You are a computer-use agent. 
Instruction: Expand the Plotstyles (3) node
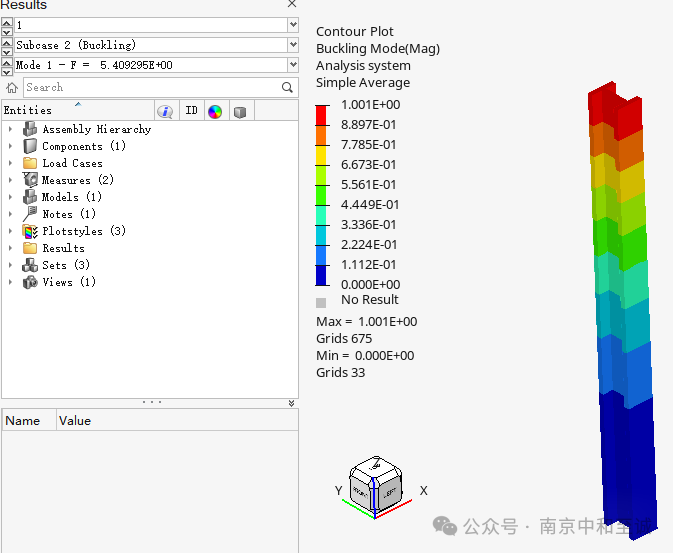coord(10,231)
